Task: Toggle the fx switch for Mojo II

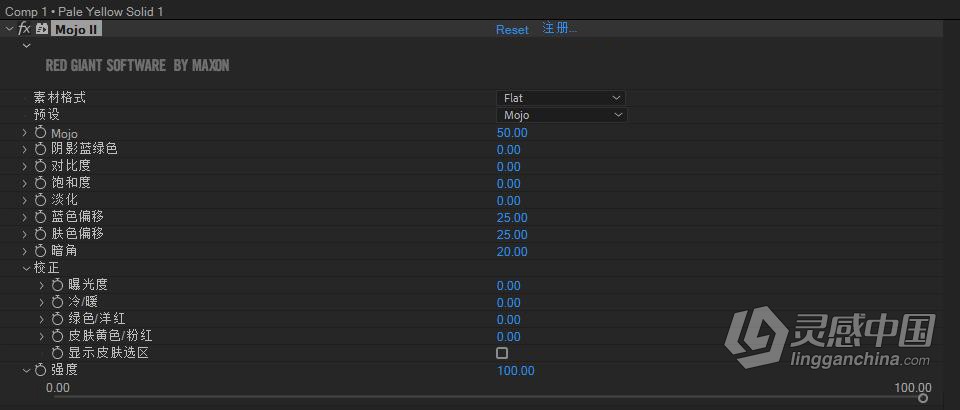Action: tap(24, 29)
